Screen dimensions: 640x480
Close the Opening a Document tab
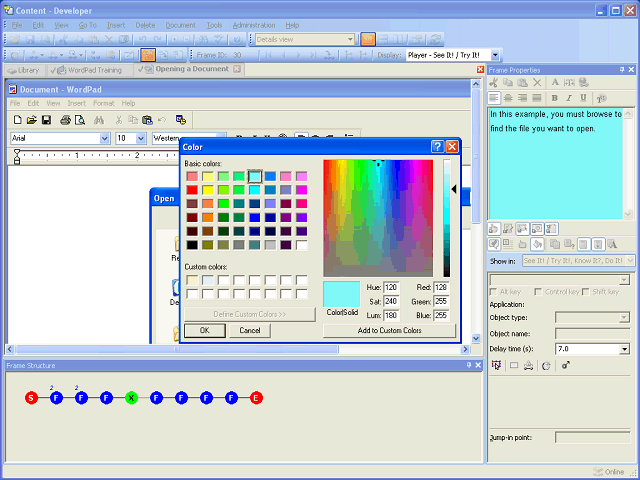click(237, 69)
